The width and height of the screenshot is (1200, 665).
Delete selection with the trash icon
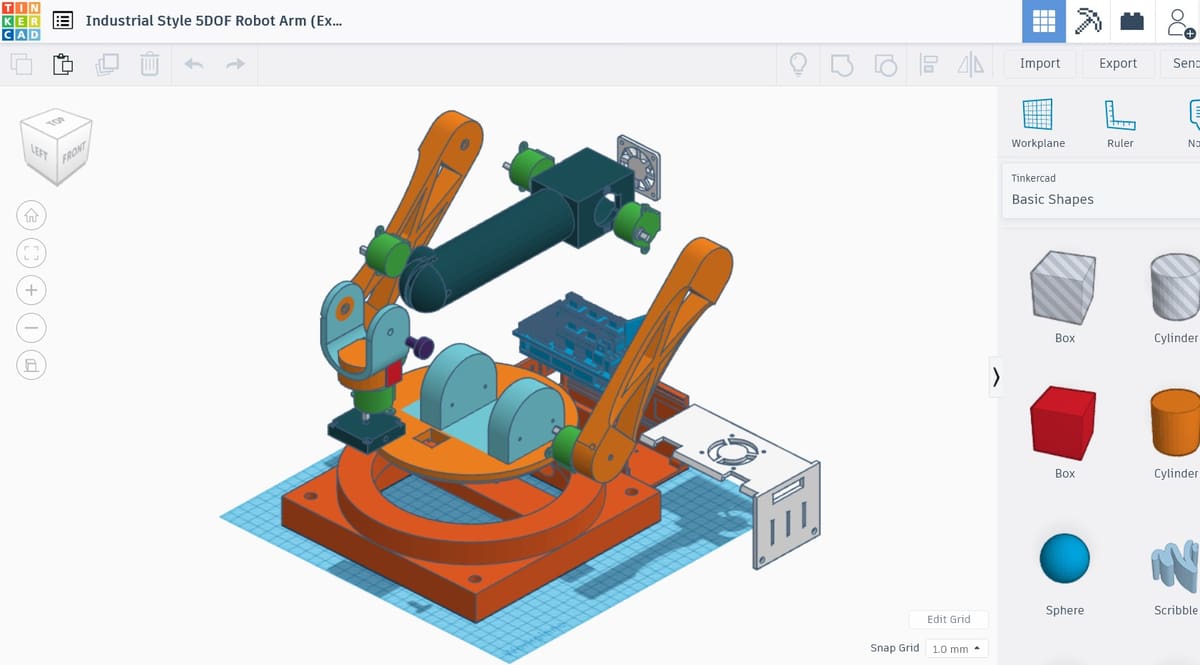[149, 65]
